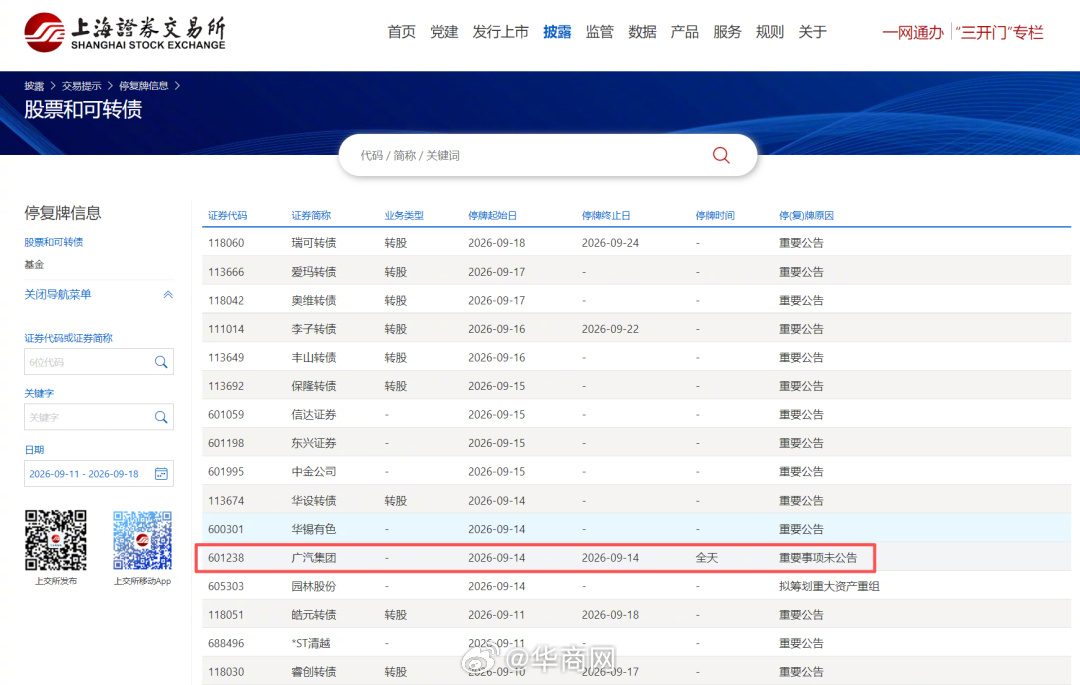Click the search icon in the 6位代码 field
This screenshot has height=685, width=1080.
[160, 362]
